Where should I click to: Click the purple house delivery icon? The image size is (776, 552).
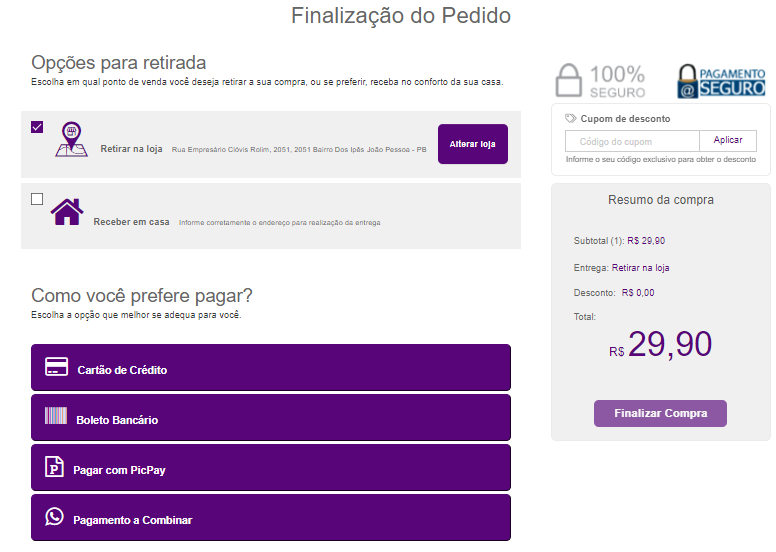click(x=67, y=212)
